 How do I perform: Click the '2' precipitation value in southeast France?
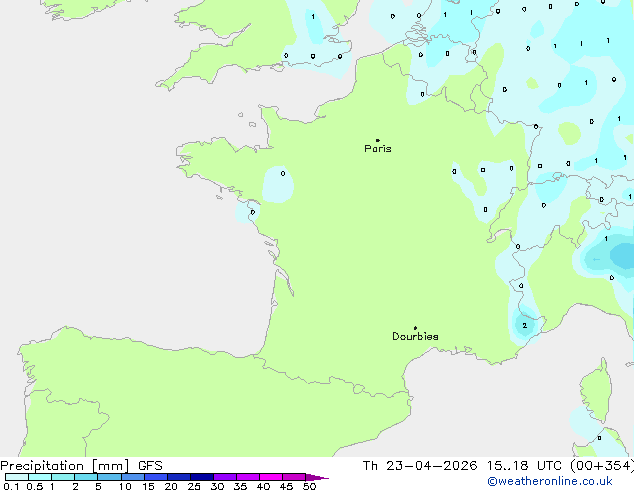[x=524, y=325]
